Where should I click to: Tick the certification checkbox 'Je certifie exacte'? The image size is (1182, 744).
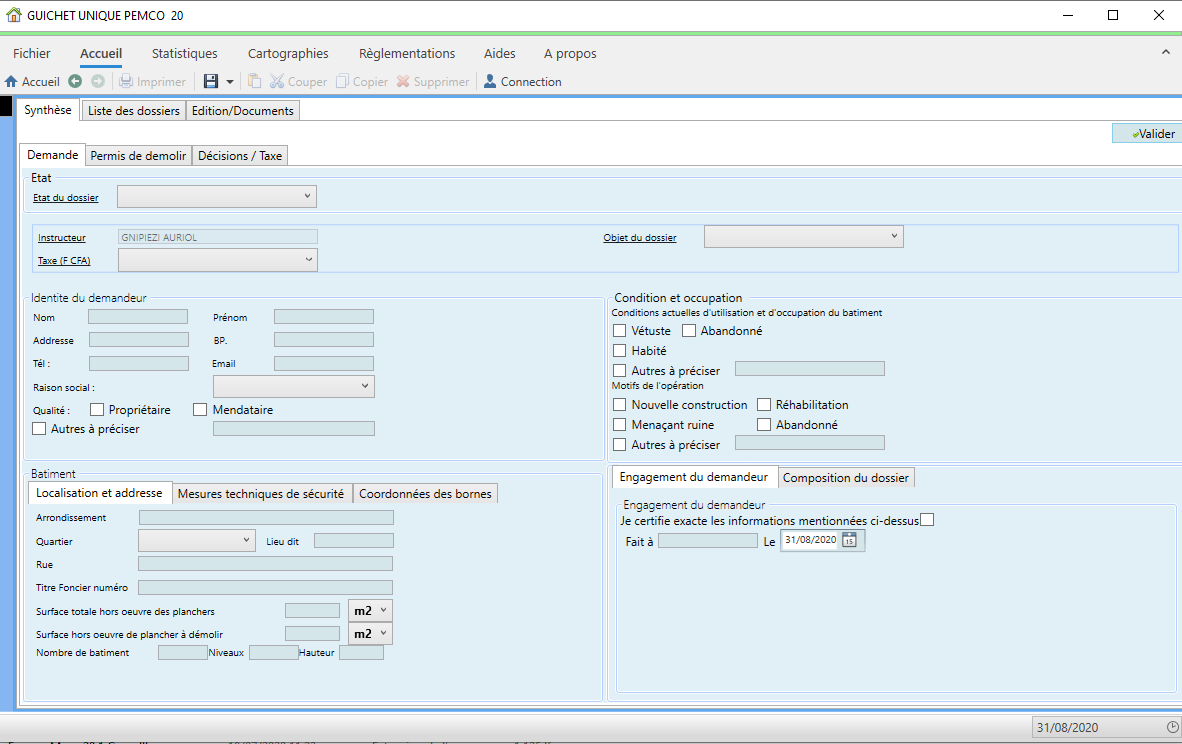(927, 519)
